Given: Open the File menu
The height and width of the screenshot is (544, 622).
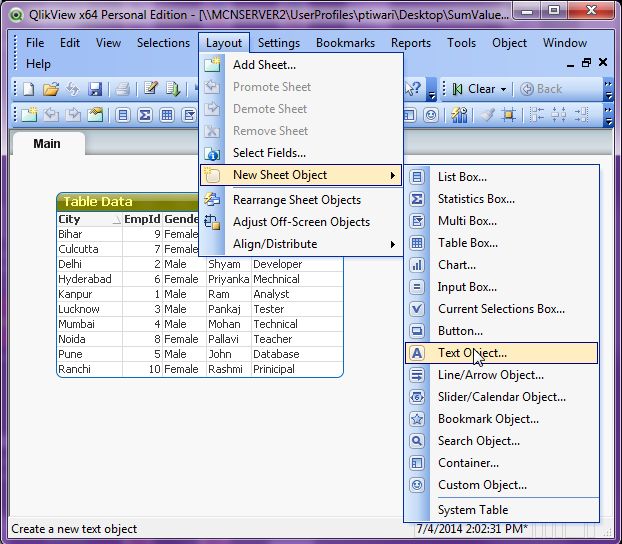Looking at the screenshot, I should [35, 43].
